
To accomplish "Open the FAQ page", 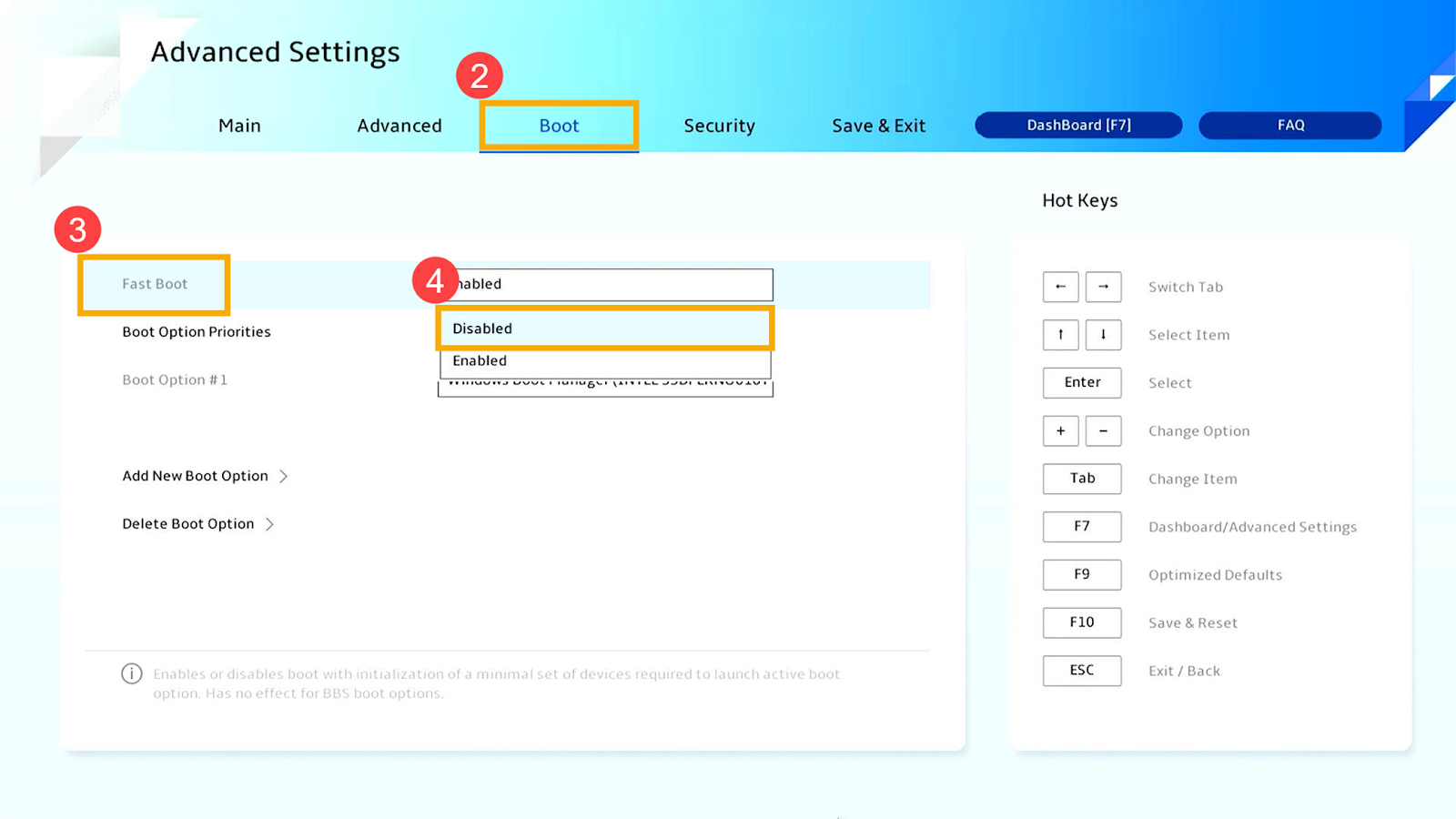I will (x=1290, y=125).
